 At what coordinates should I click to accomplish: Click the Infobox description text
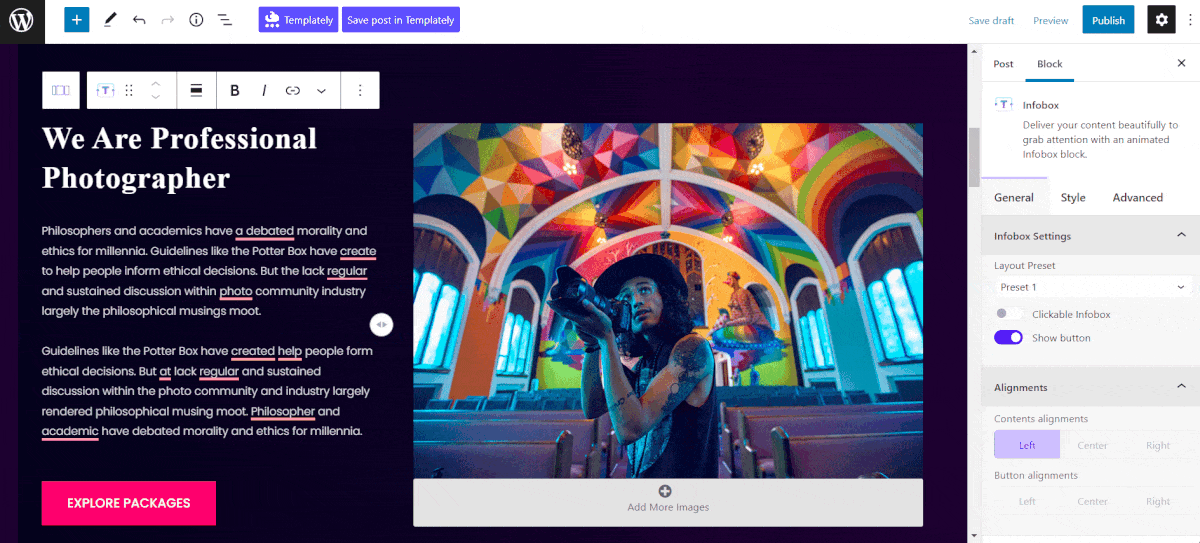(1100, 140)
